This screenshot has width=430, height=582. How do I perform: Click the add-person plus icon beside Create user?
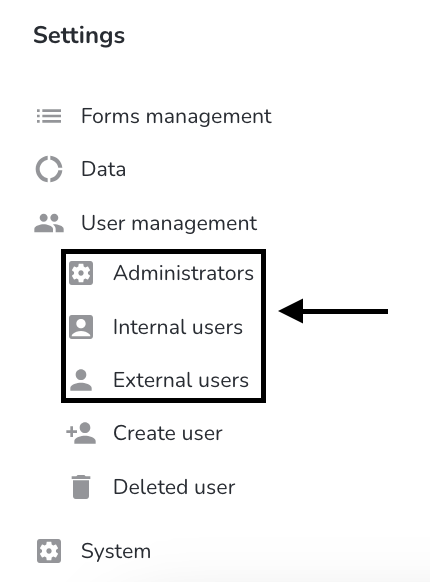81,433
